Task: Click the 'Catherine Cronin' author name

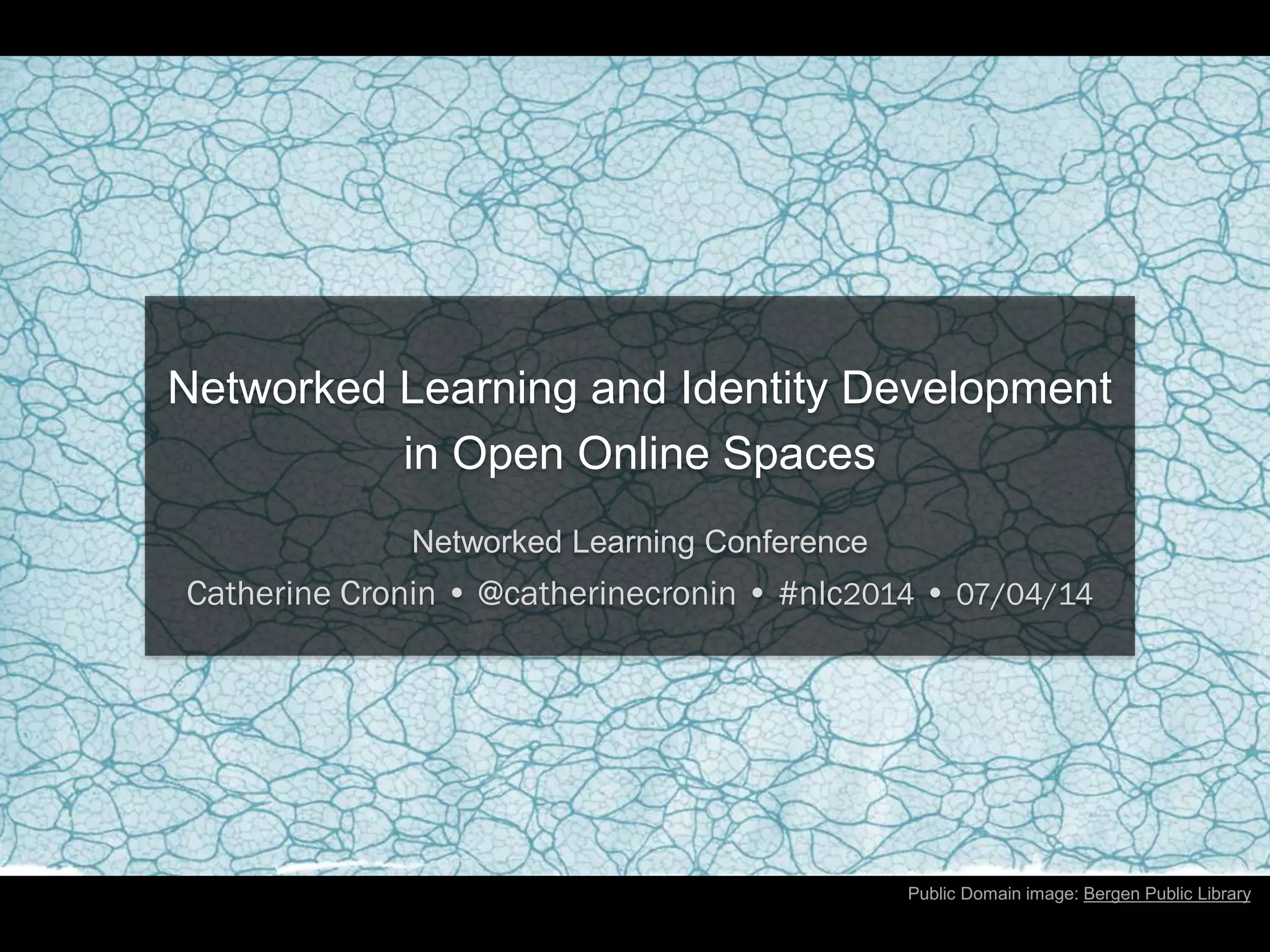Action: 311,594
